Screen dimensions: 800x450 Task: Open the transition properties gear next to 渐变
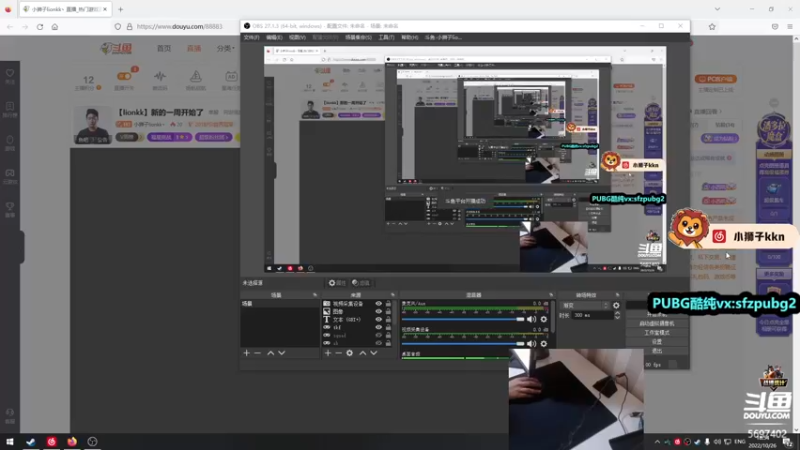[616, 306]
